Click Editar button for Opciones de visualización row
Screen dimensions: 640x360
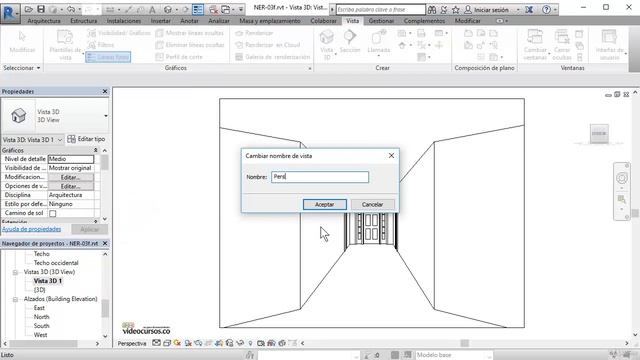click(x=71, y=186)
